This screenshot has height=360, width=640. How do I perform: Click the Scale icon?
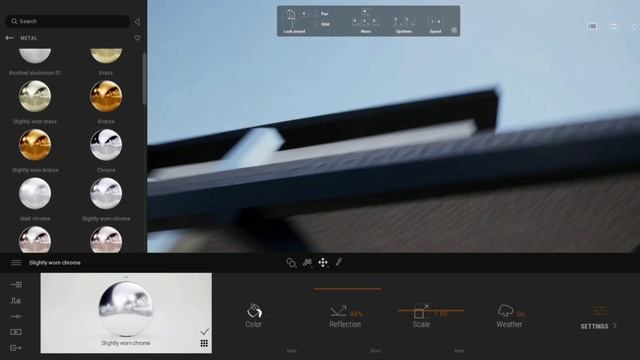pyautogui.click(x=420, y=311)
